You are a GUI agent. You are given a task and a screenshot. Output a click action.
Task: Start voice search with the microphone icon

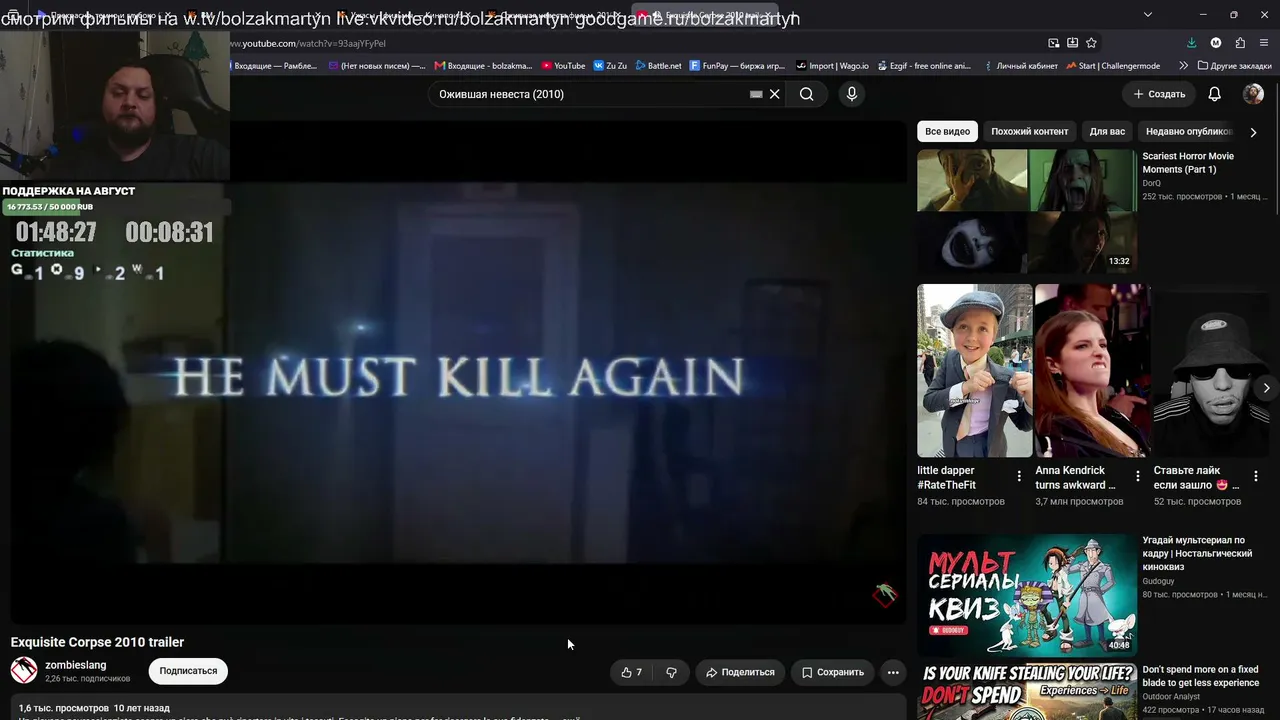pyautogui.click(x=852, y=94)
